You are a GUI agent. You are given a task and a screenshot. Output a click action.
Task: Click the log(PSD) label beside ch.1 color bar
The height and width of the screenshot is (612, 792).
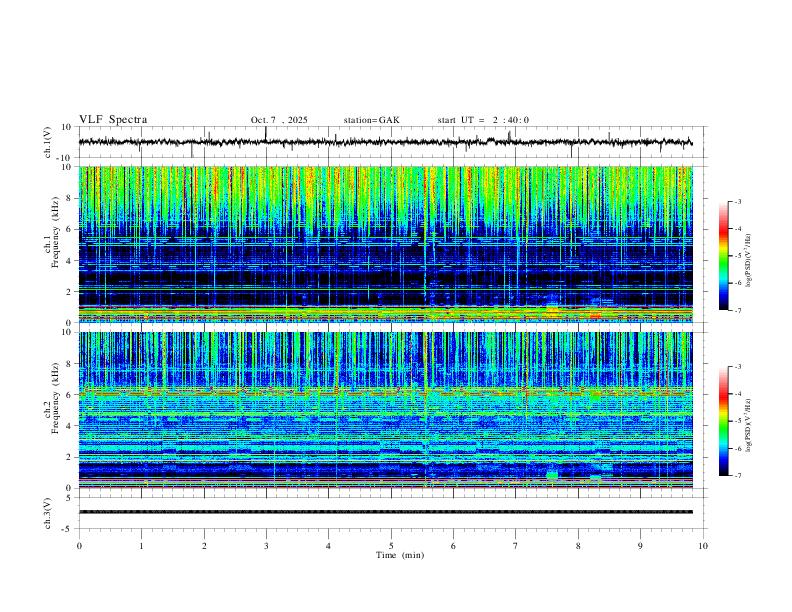click(x=749, y=260)
